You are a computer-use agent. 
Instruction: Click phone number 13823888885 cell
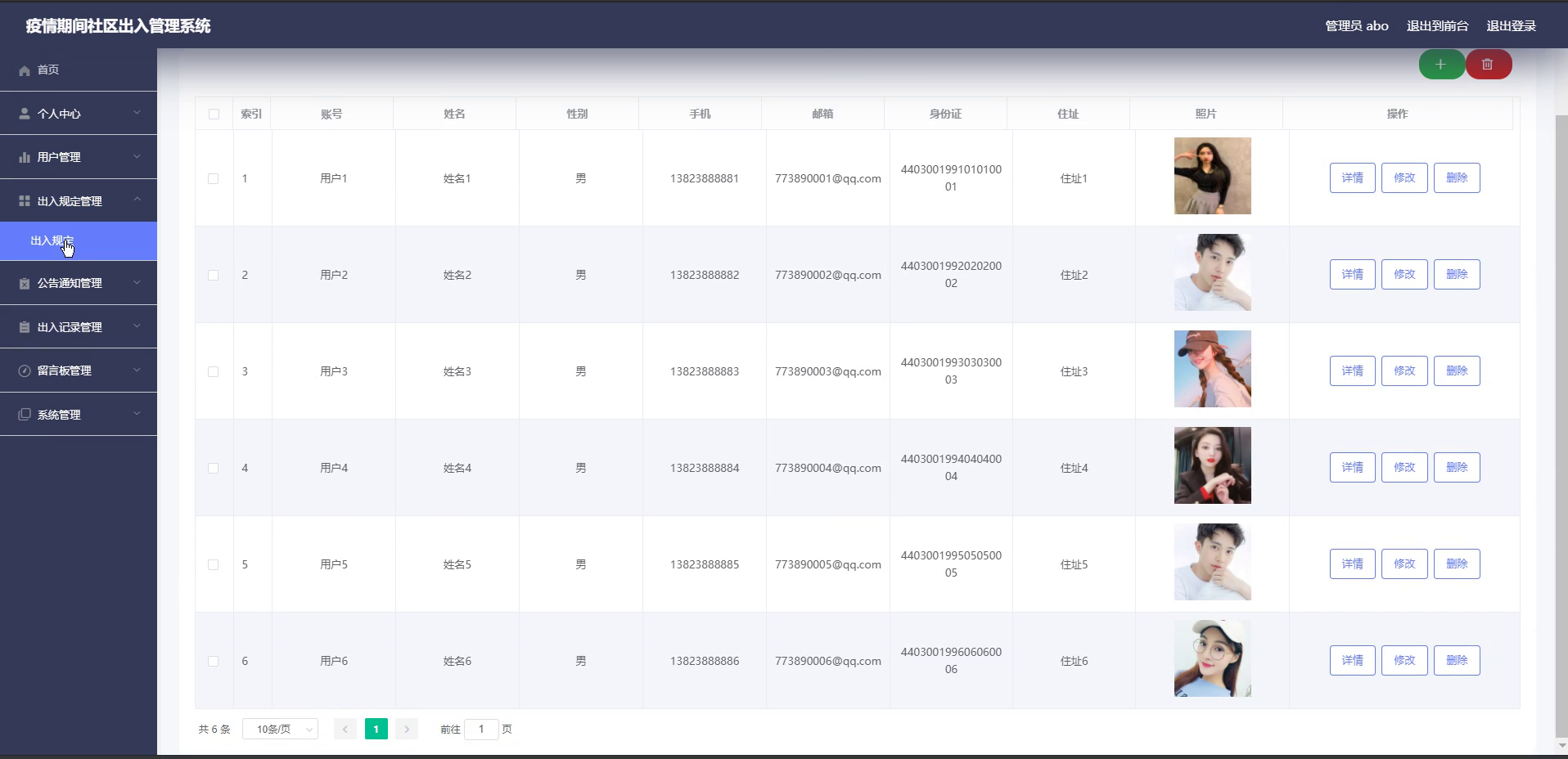[705, 564]
